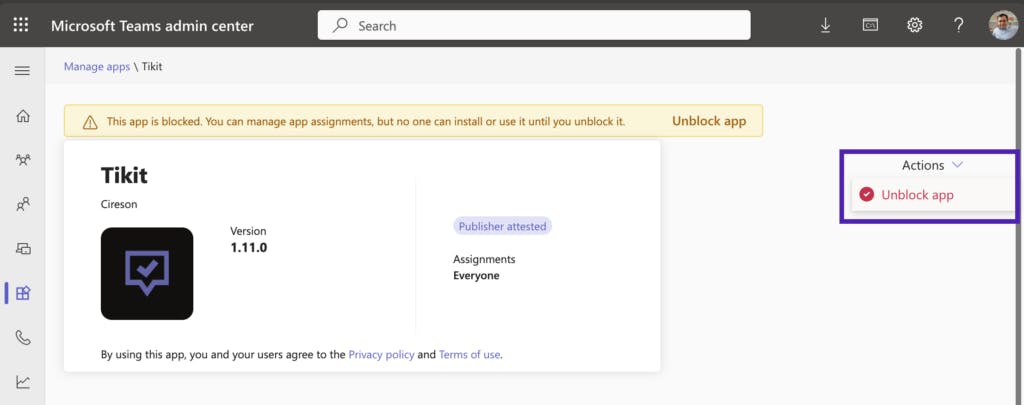Open Teams apps section in sidebar

click(x=22, y=293)
